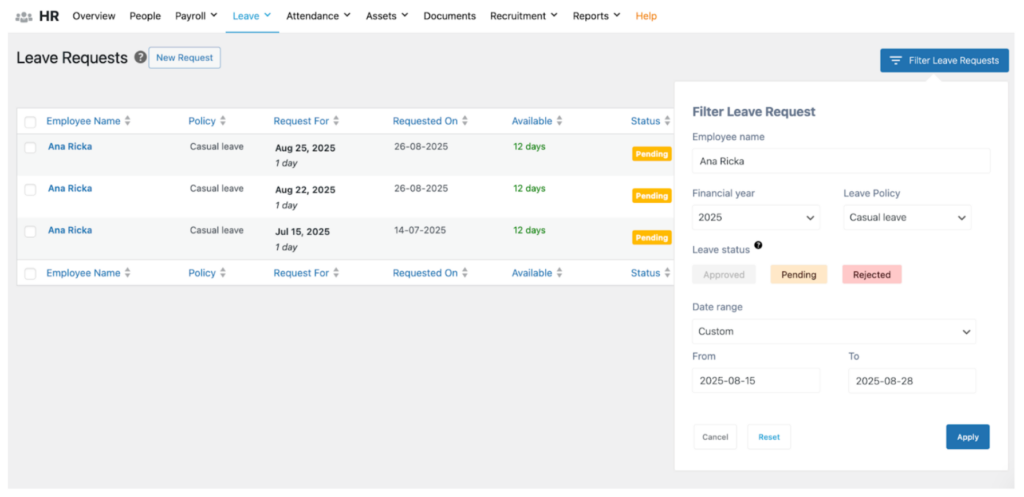Tick the Jul 15, 2025 request checkbox
The height and width of the screenshot is (497, 1024).
pyautogui.click(x=30, y=231)
